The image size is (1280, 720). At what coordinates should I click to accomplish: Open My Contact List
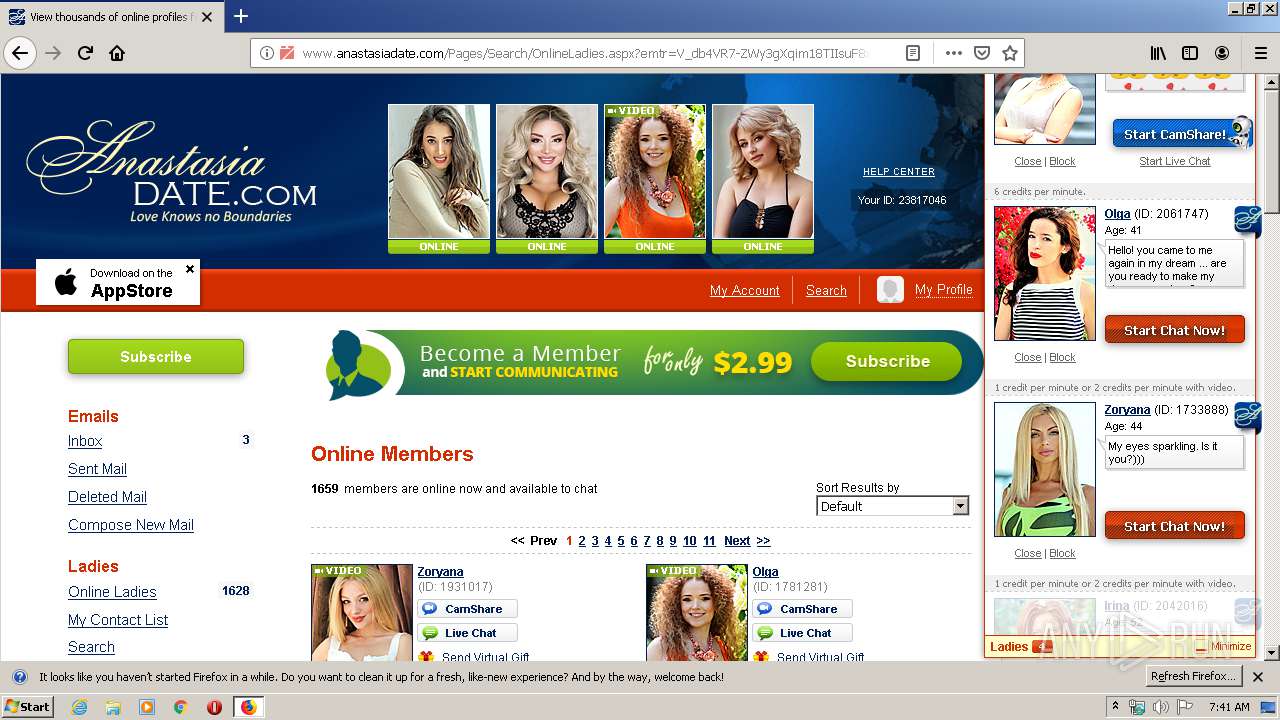[x=118, y=620]
